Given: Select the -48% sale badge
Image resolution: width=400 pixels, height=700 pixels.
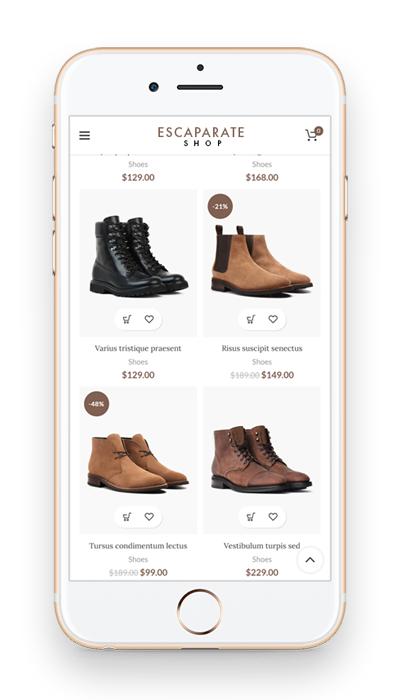Looking at the screenshot, I should 96,404.
